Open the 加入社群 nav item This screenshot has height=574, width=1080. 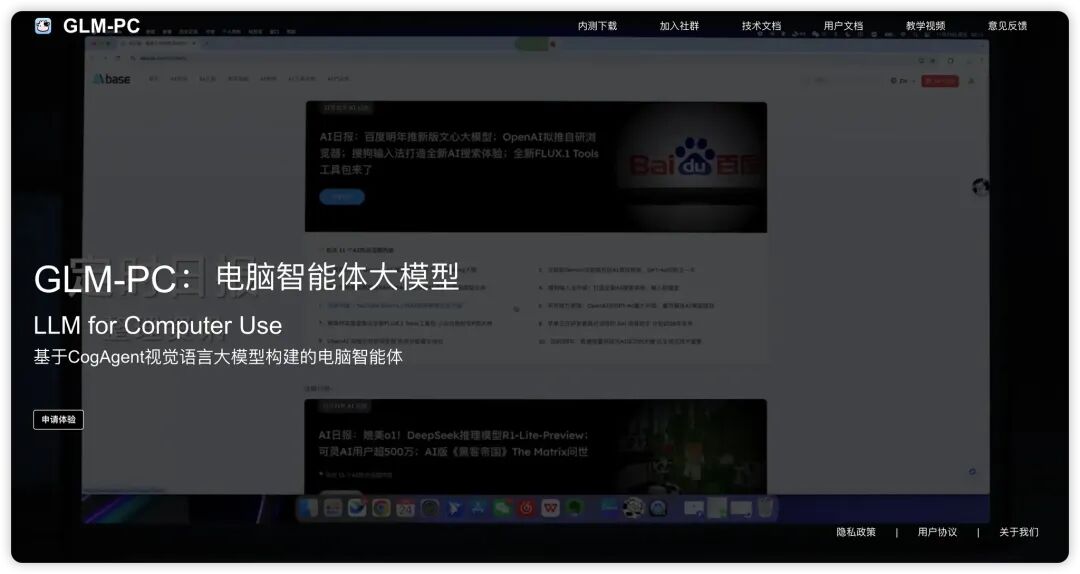coord(679,26)
